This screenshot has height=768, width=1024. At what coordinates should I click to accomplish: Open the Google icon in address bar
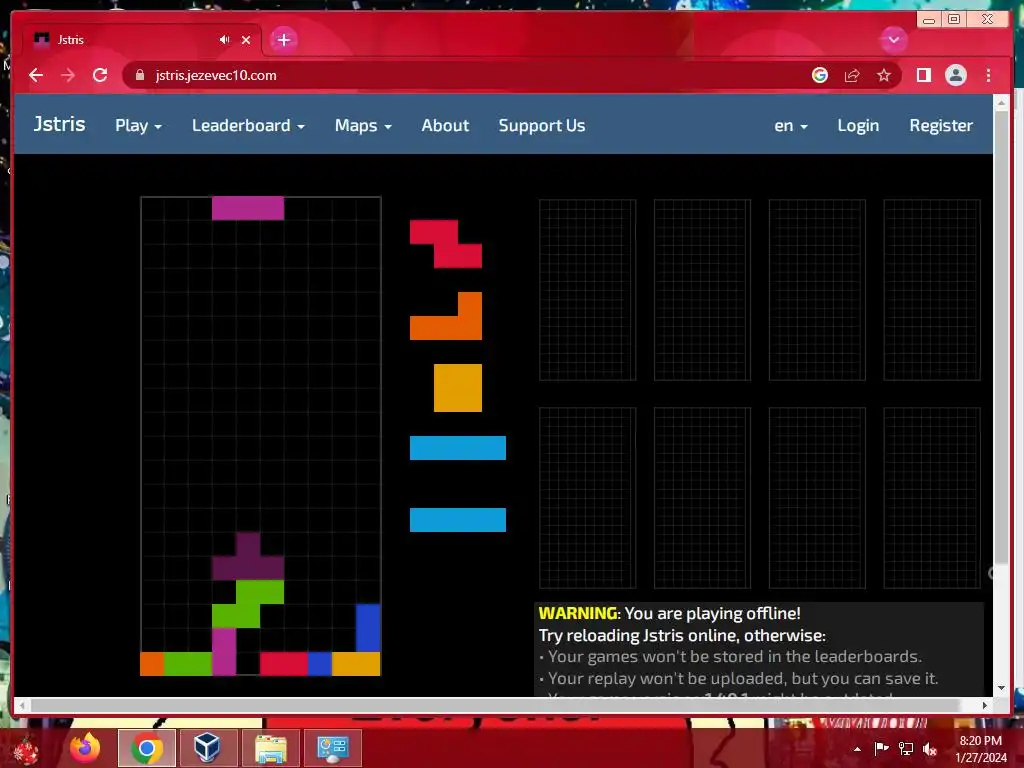820,75
